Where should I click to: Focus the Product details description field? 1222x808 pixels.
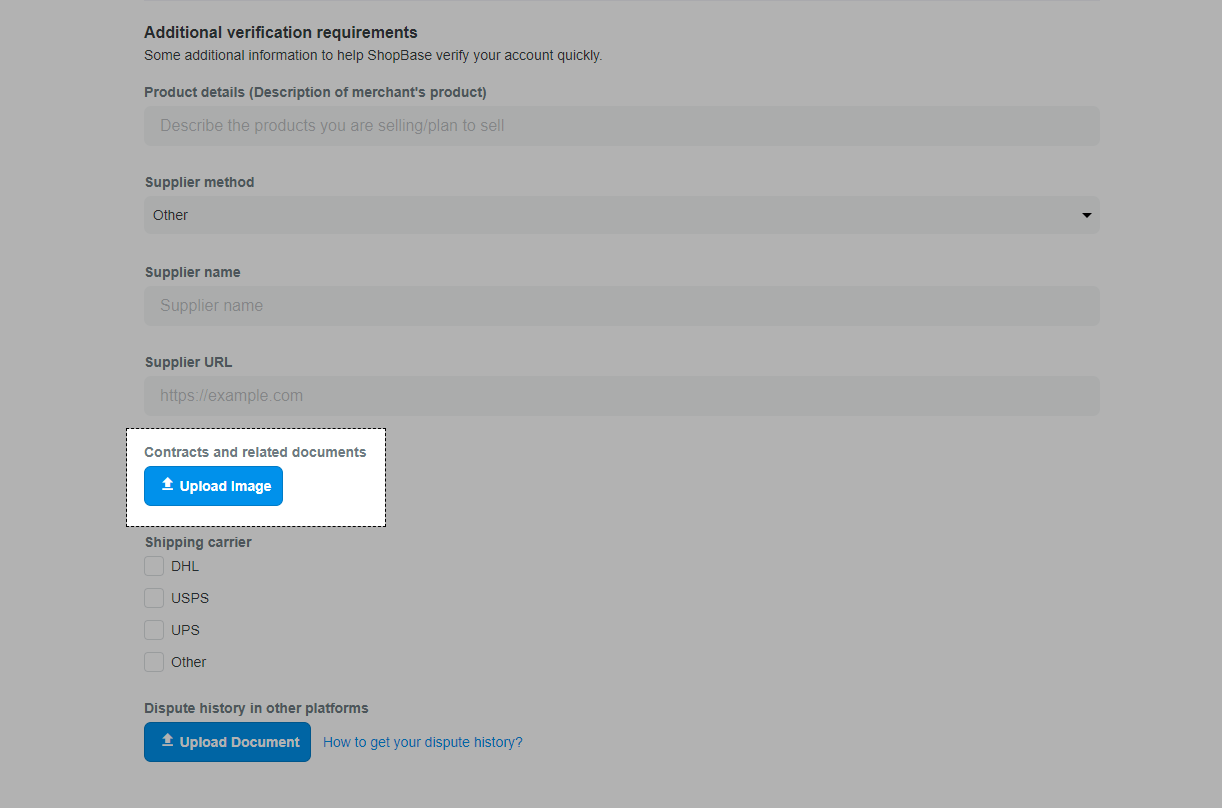pyautogui.click(x=620, y=126)
